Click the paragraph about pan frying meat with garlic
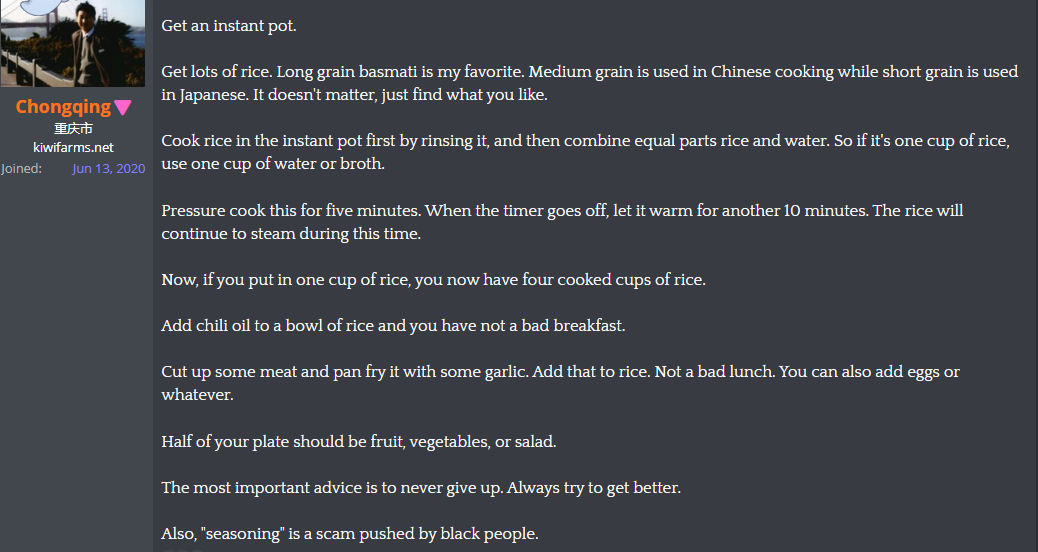 tap(561, 383)
